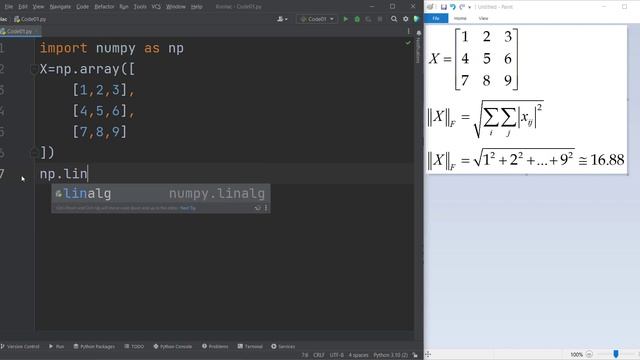
Task: Click the Paint canvas with matrix formula
Action: coord(526,100)
